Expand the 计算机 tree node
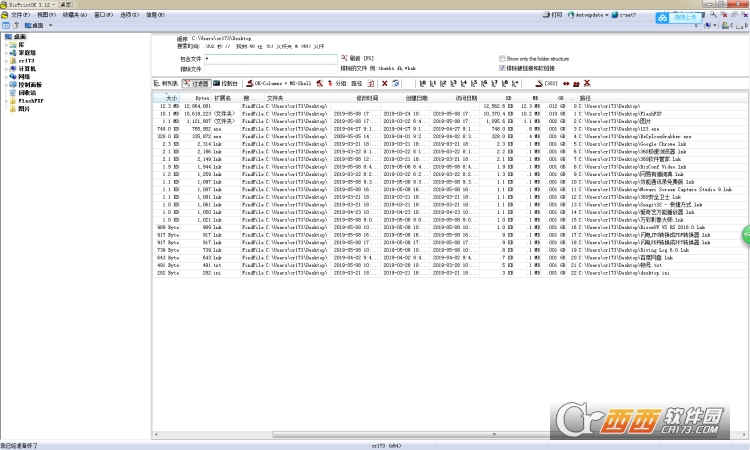This screenshot has width=750, height=450. [x=5, y=67]
